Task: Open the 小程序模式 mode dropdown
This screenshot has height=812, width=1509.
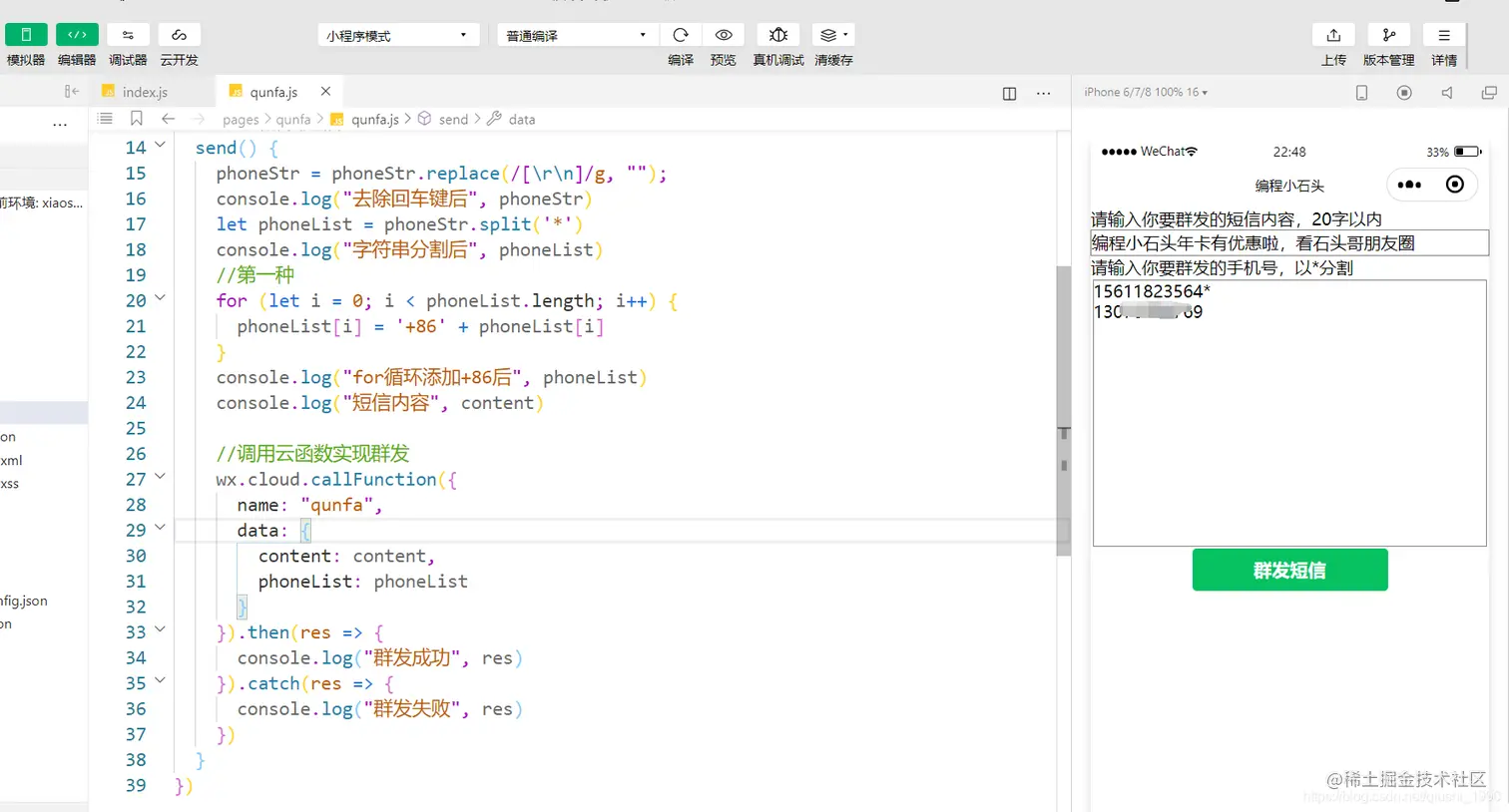Action: (x=398, y=35)
